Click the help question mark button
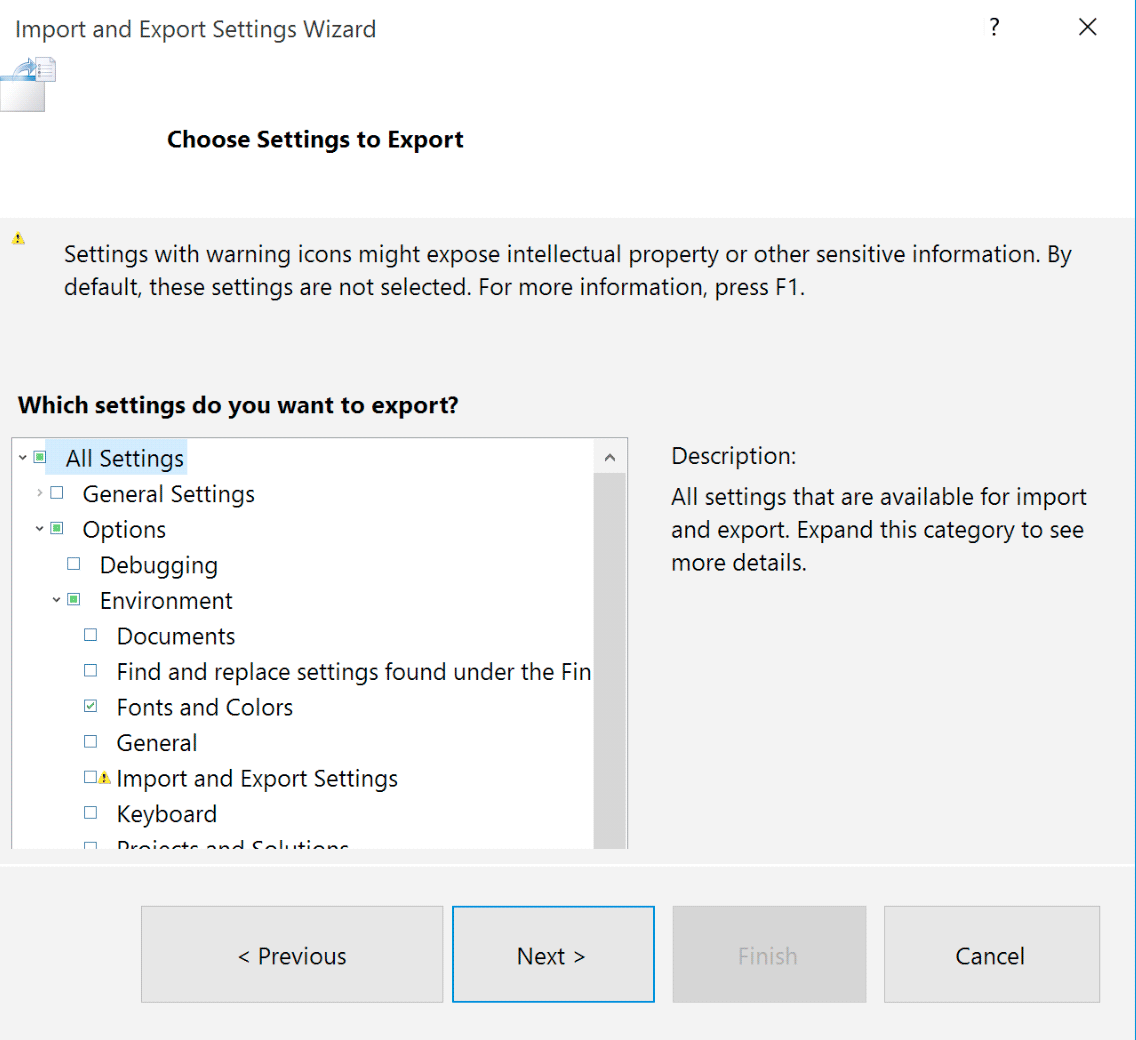Image resolution: width=1136 pixels, height=1040 pixels. pyautogui.click(x=994, y=28)
